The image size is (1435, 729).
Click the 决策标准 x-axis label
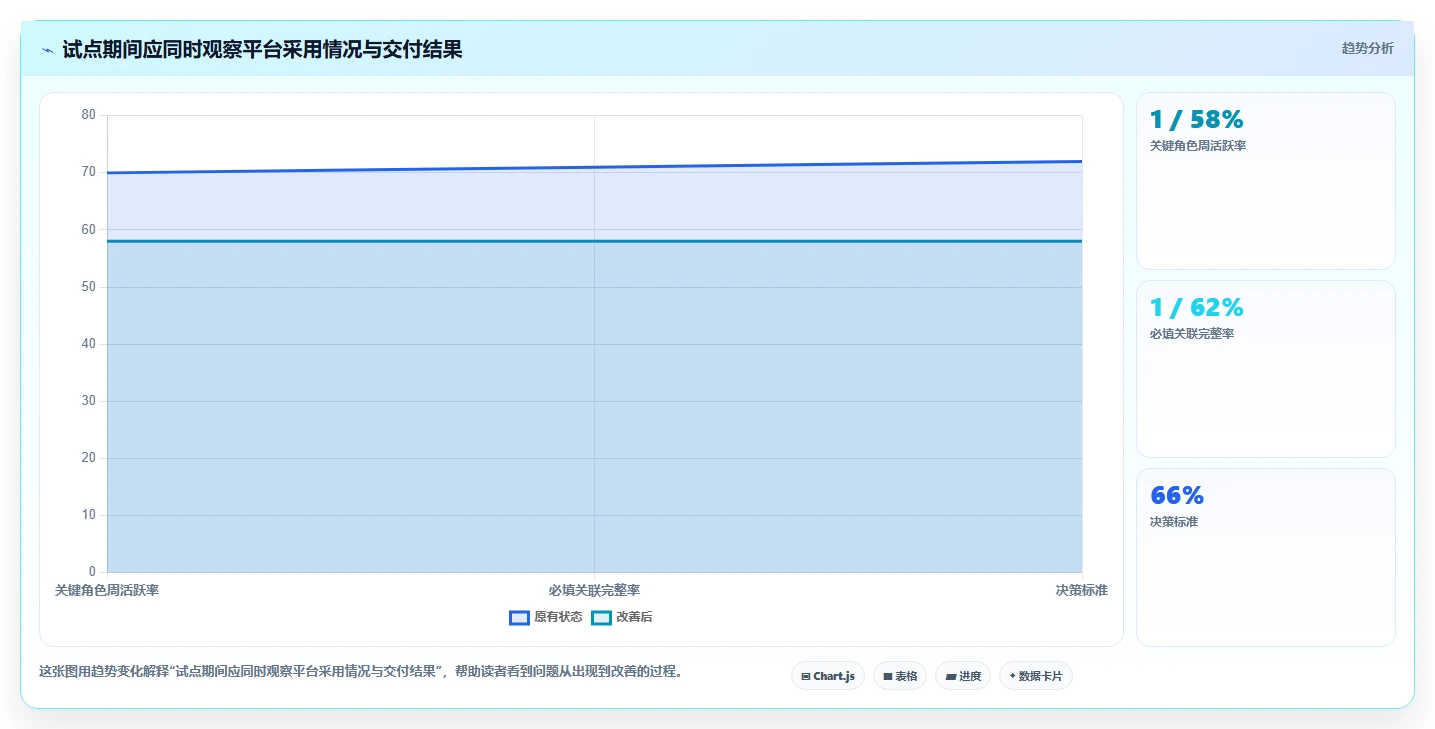click(1081, 590)
